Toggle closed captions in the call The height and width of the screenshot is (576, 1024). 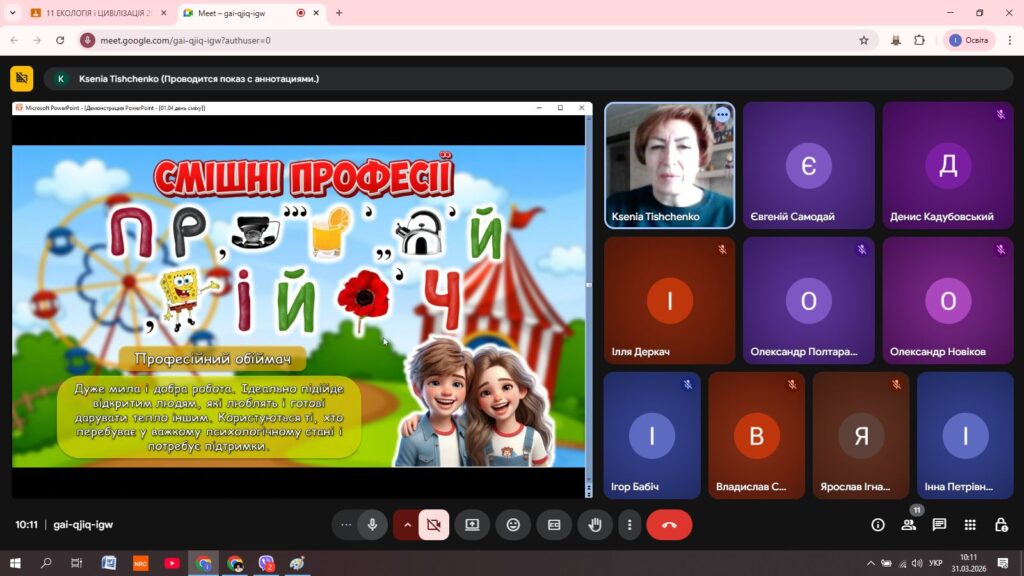click(553, 524)
